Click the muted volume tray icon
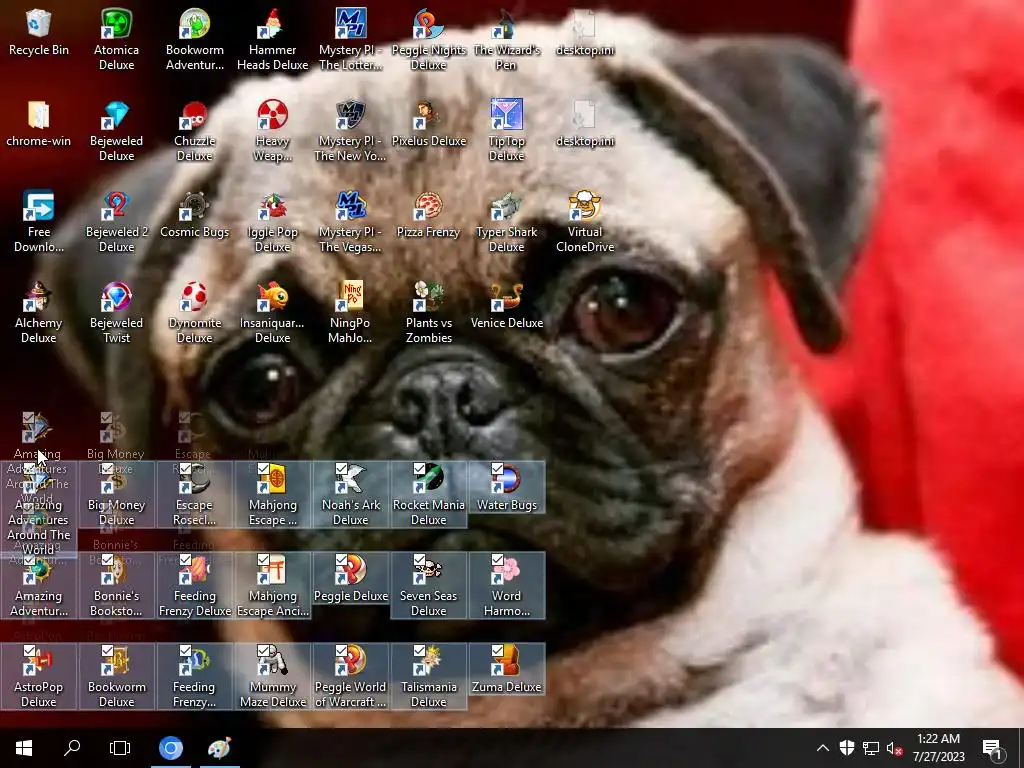Viewport: 1024px width, 768px height. [894, 748]
